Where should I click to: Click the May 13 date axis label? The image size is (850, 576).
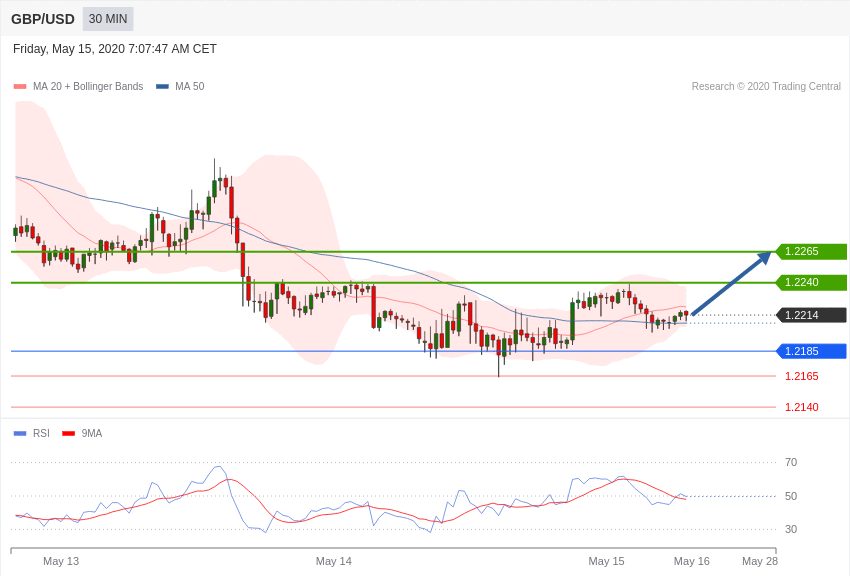click(x=61, y=561)
